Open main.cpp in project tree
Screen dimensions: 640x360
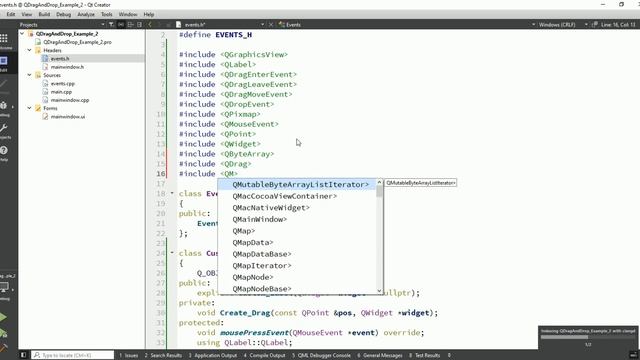[61, 92]
